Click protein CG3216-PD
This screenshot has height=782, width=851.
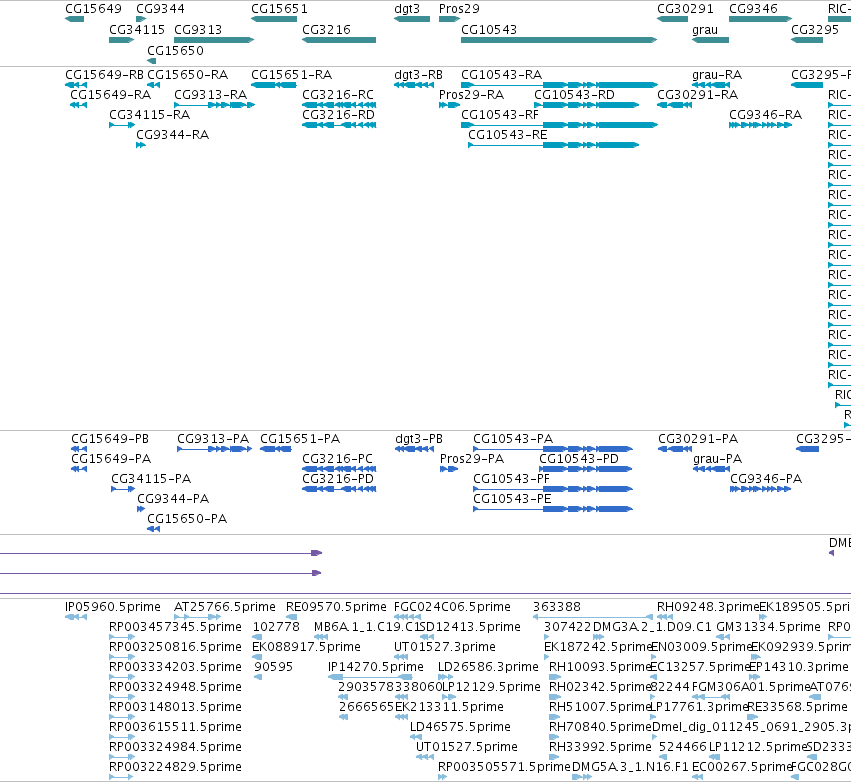[x=339, y=489]
